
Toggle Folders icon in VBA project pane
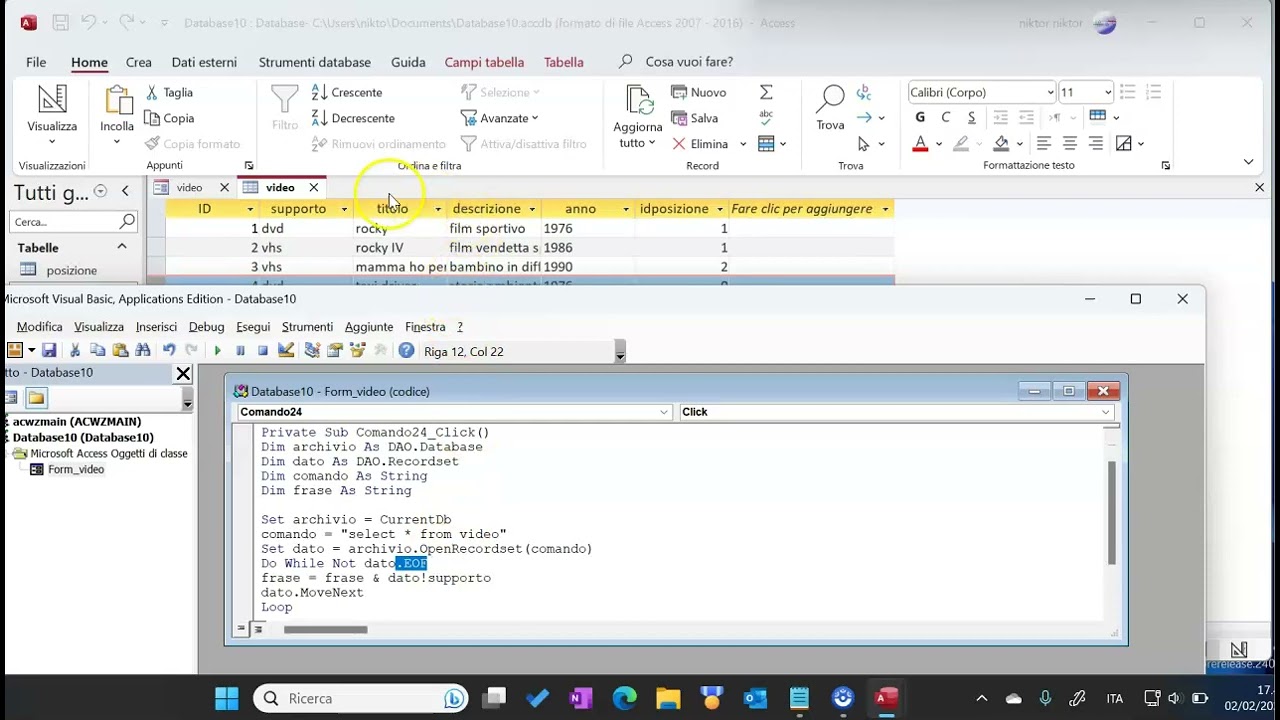tap(36, 398)
